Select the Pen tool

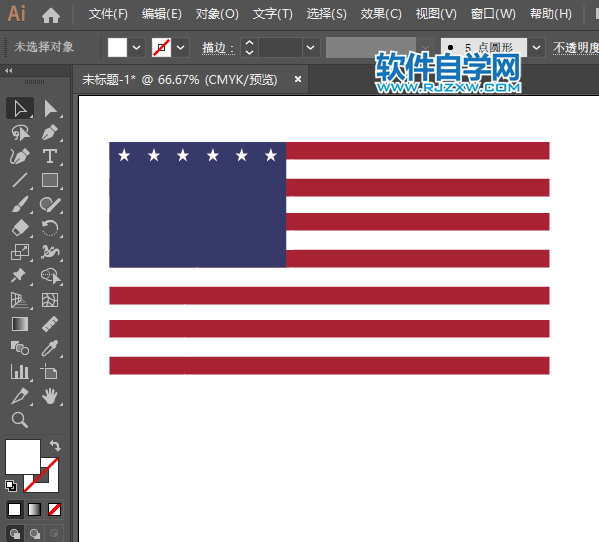click(50, 133)
